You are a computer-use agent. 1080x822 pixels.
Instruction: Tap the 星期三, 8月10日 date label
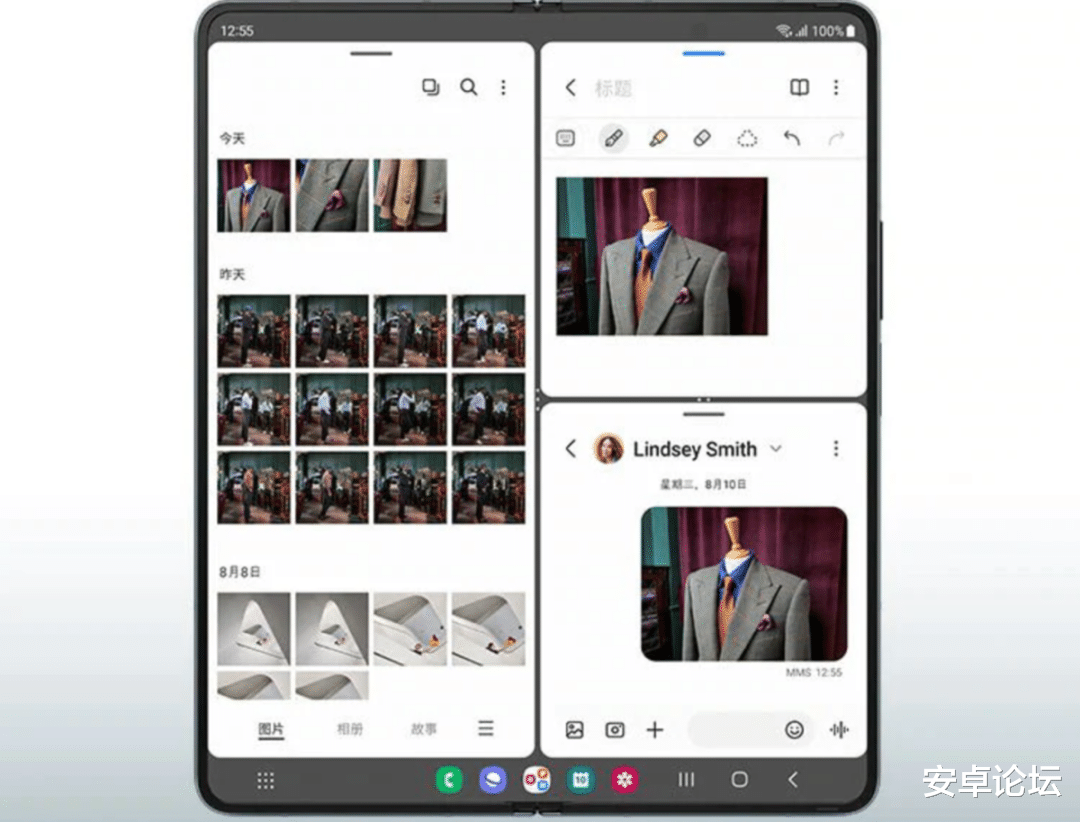click(x=703, y=484)
